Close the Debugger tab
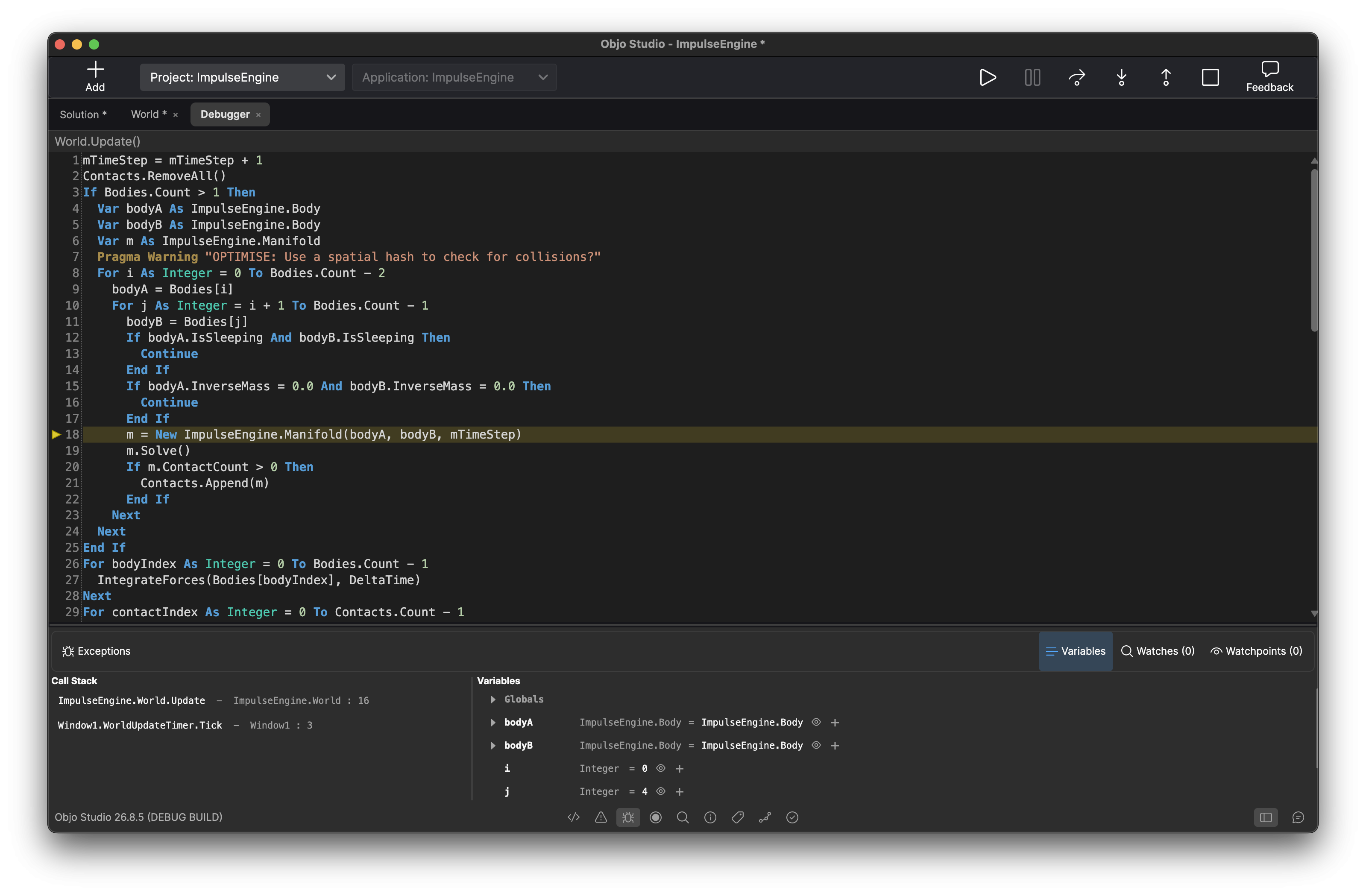 click(258, 115)
